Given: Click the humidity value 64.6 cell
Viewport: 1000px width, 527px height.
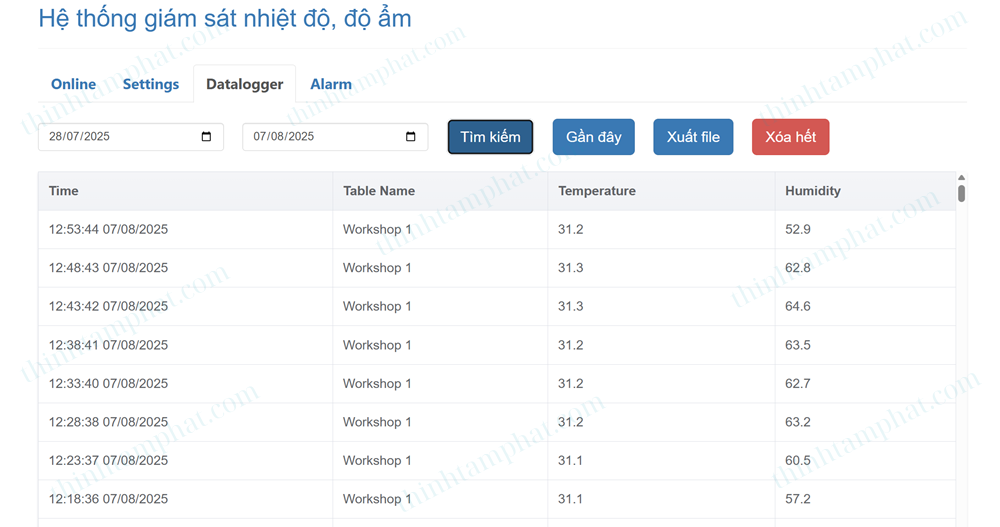Looking at the screenshot, I should (x=797, y=306).
